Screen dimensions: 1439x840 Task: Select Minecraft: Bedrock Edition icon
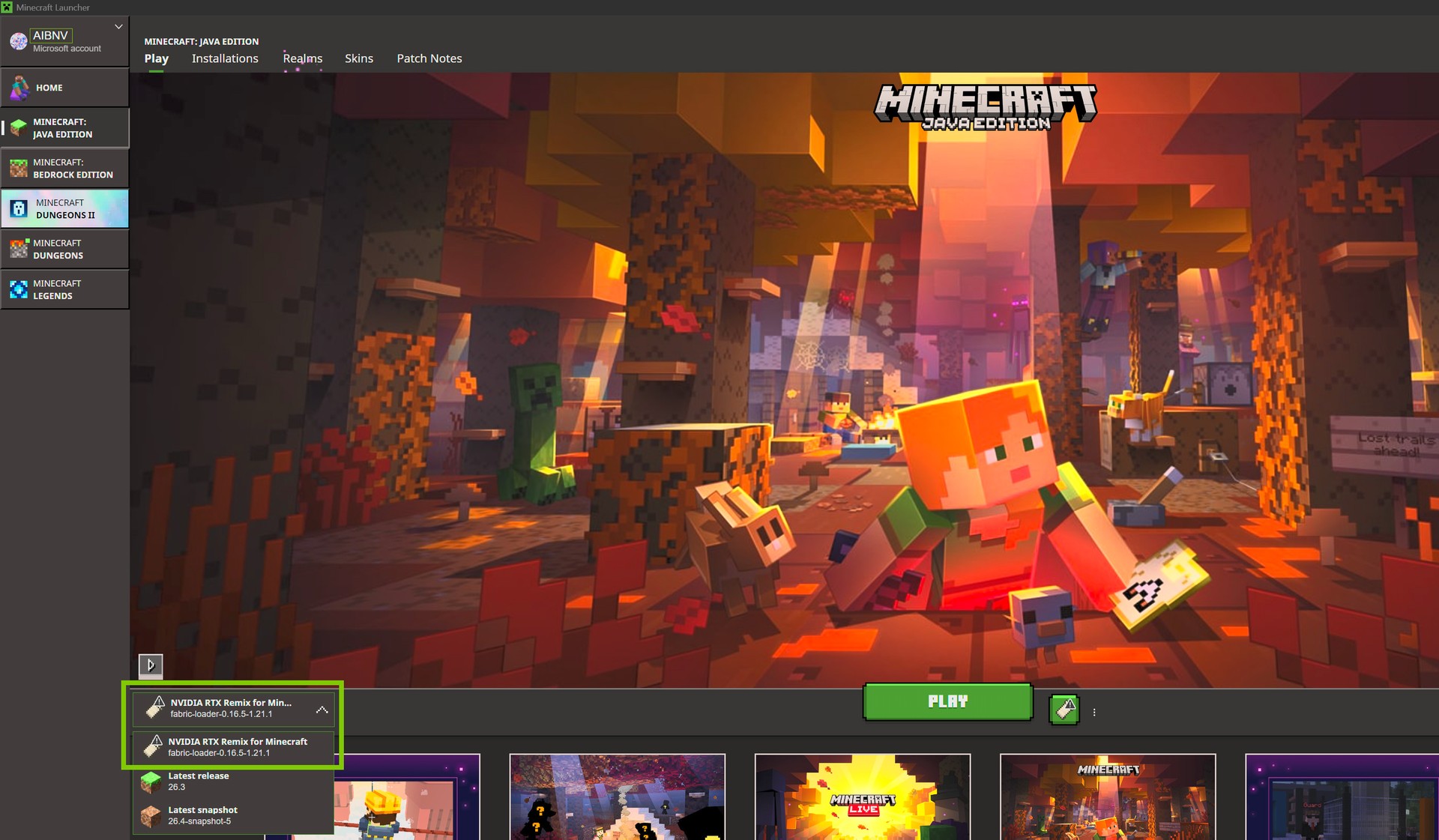coord(19,169)
